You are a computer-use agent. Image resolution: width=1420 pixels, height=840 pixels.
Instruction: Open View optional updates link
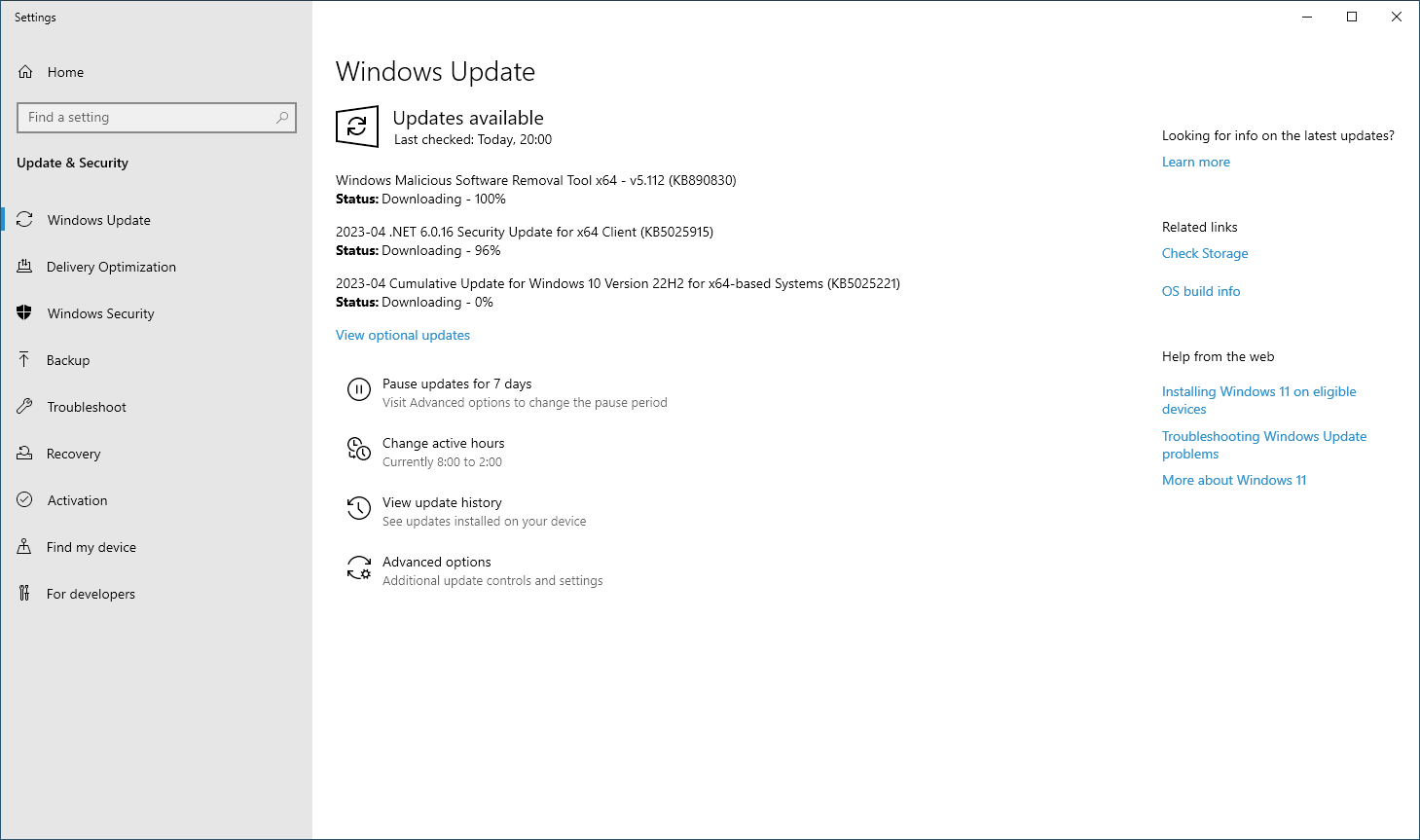pyautogui.click(x=403, y=335)
